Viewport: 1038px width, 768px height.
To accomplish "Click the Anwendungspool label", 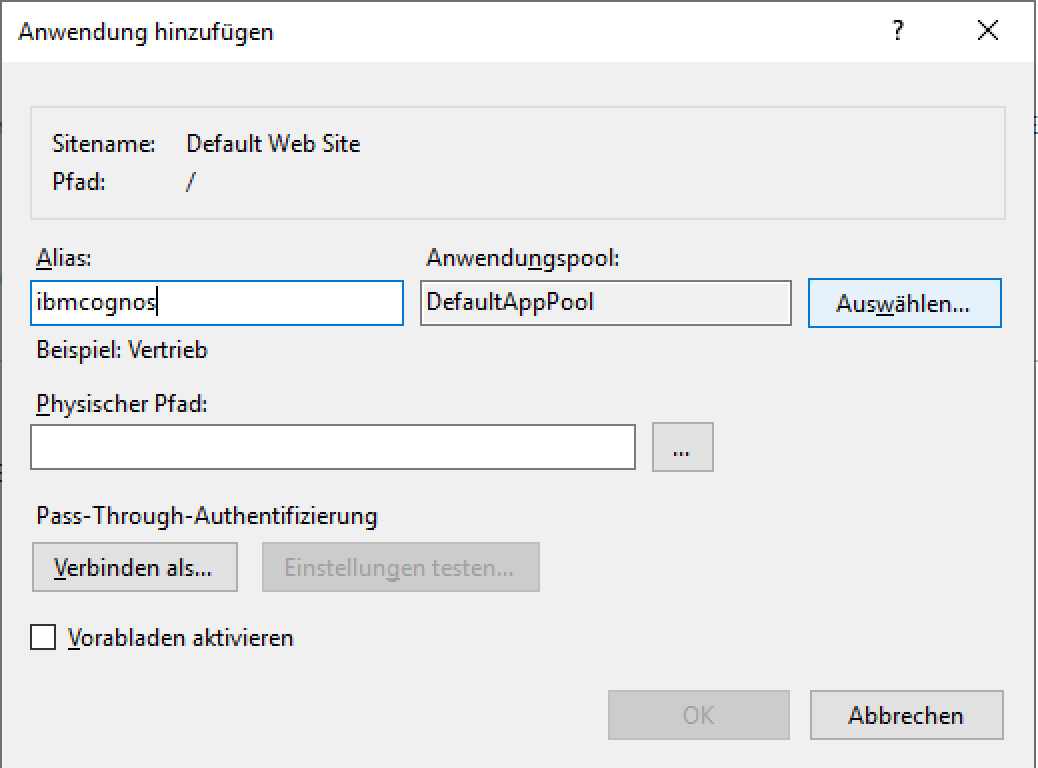I will pos(523,258).
